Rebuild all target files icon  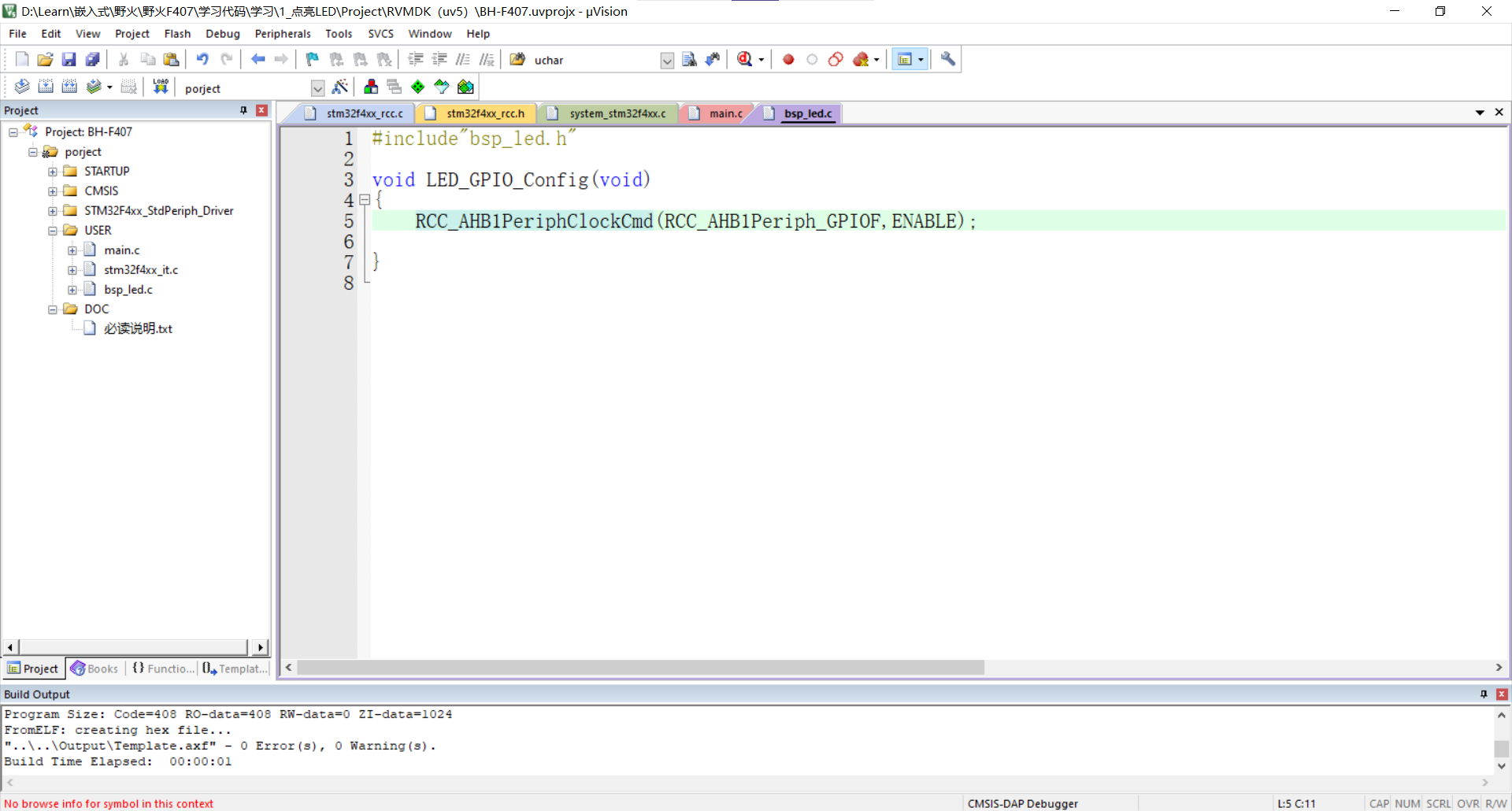tap(69, 87)
